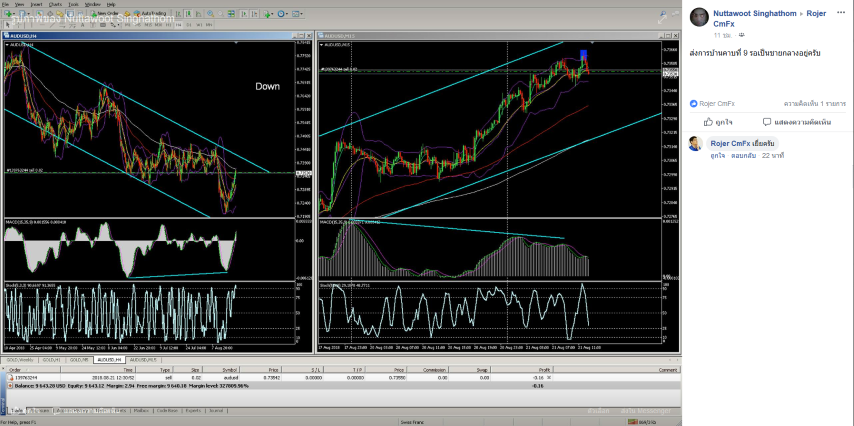The image size is (854, 426).
Task: Select the text 'A' drawing tool
Action: 83,25
